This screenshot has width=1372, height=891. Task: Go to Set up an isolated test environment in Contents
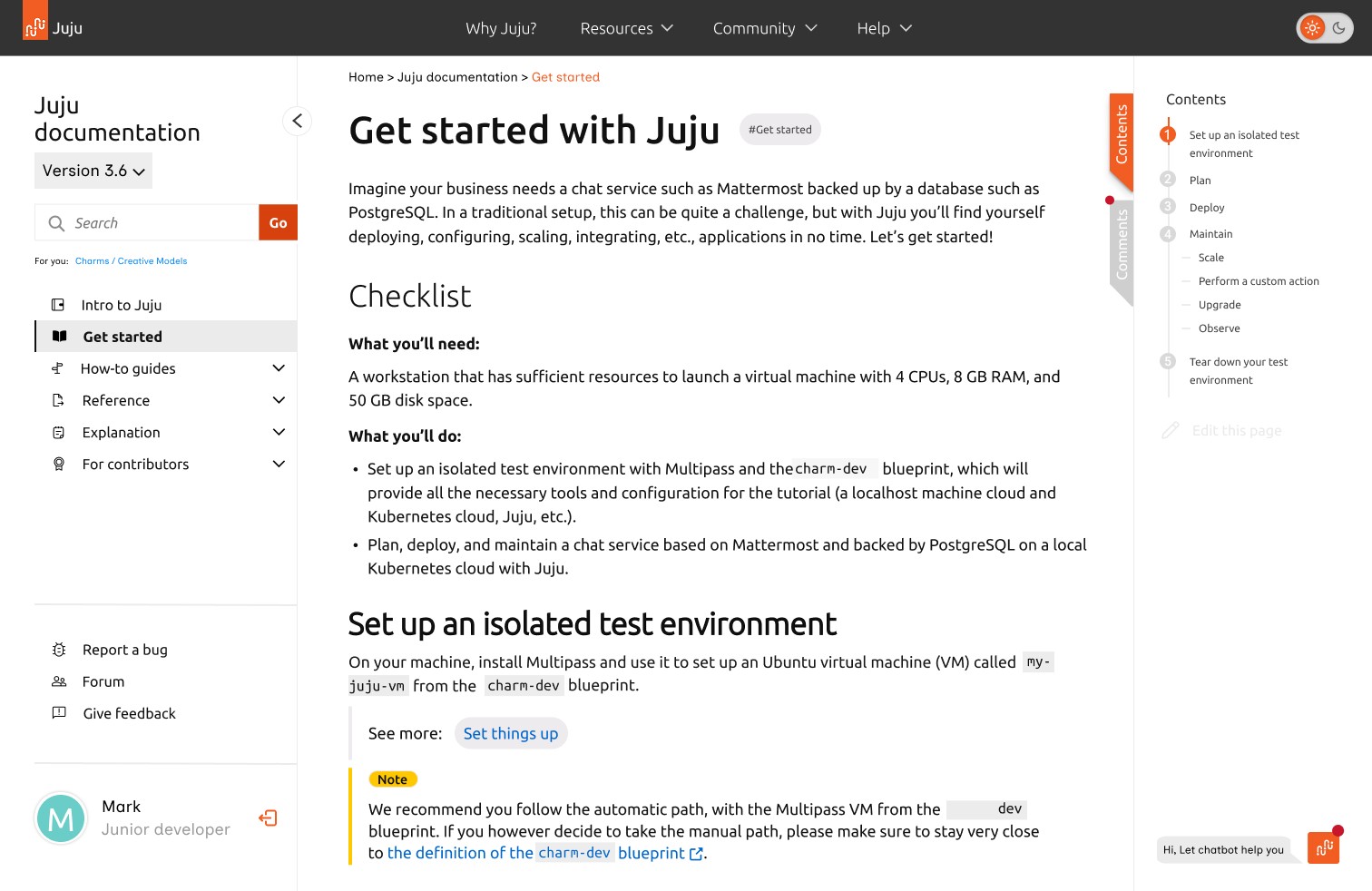click(x=1244, y=144)
